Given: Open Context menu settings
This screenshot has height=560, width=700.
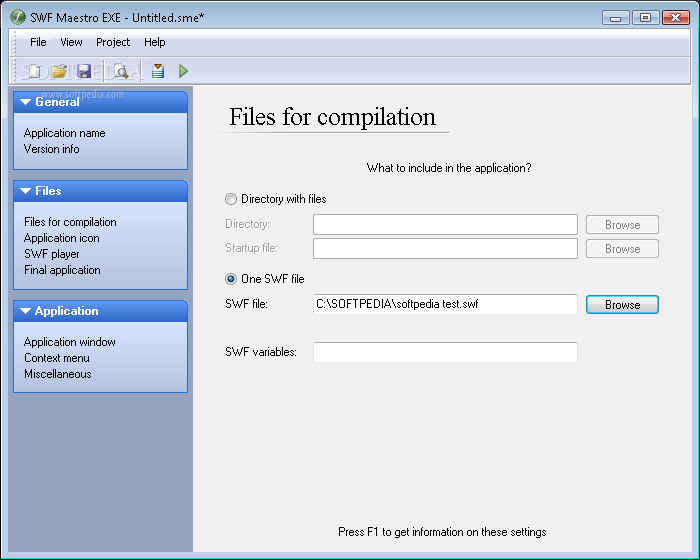Looking at the screenshot, I should tap(57, 358).
